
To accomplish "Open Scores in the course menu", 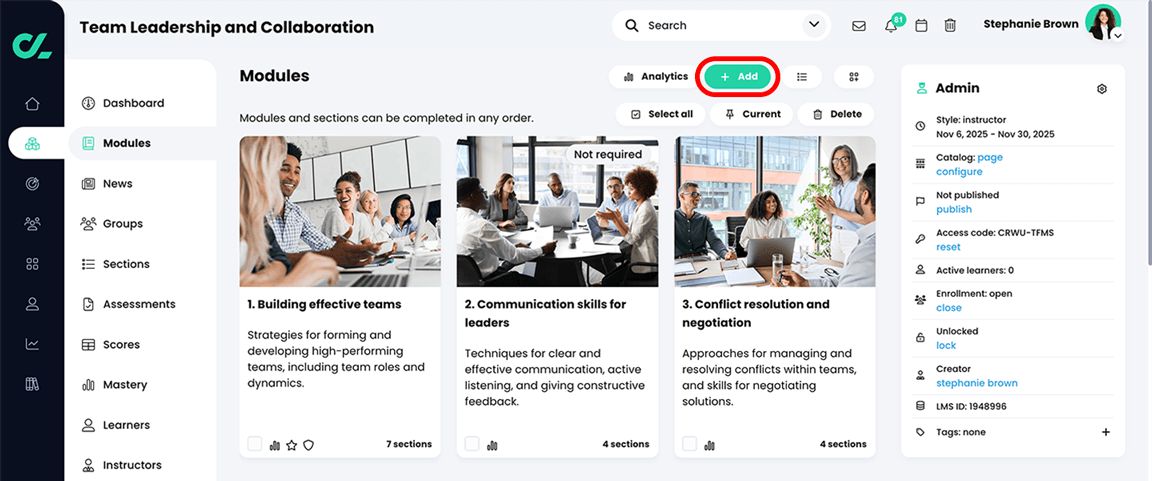I will 121,344.
